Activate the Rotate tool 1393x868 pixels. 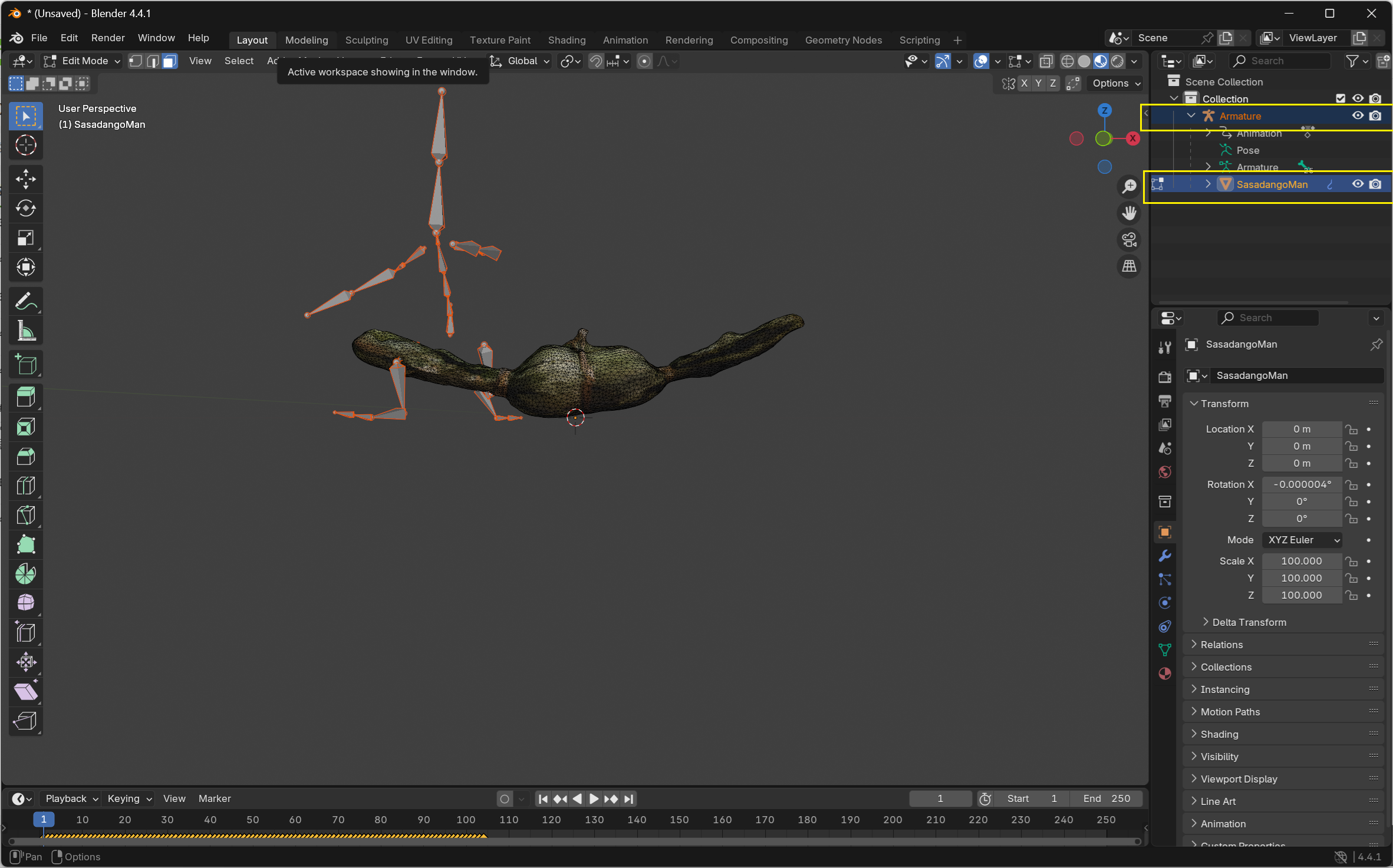(26, 208)
